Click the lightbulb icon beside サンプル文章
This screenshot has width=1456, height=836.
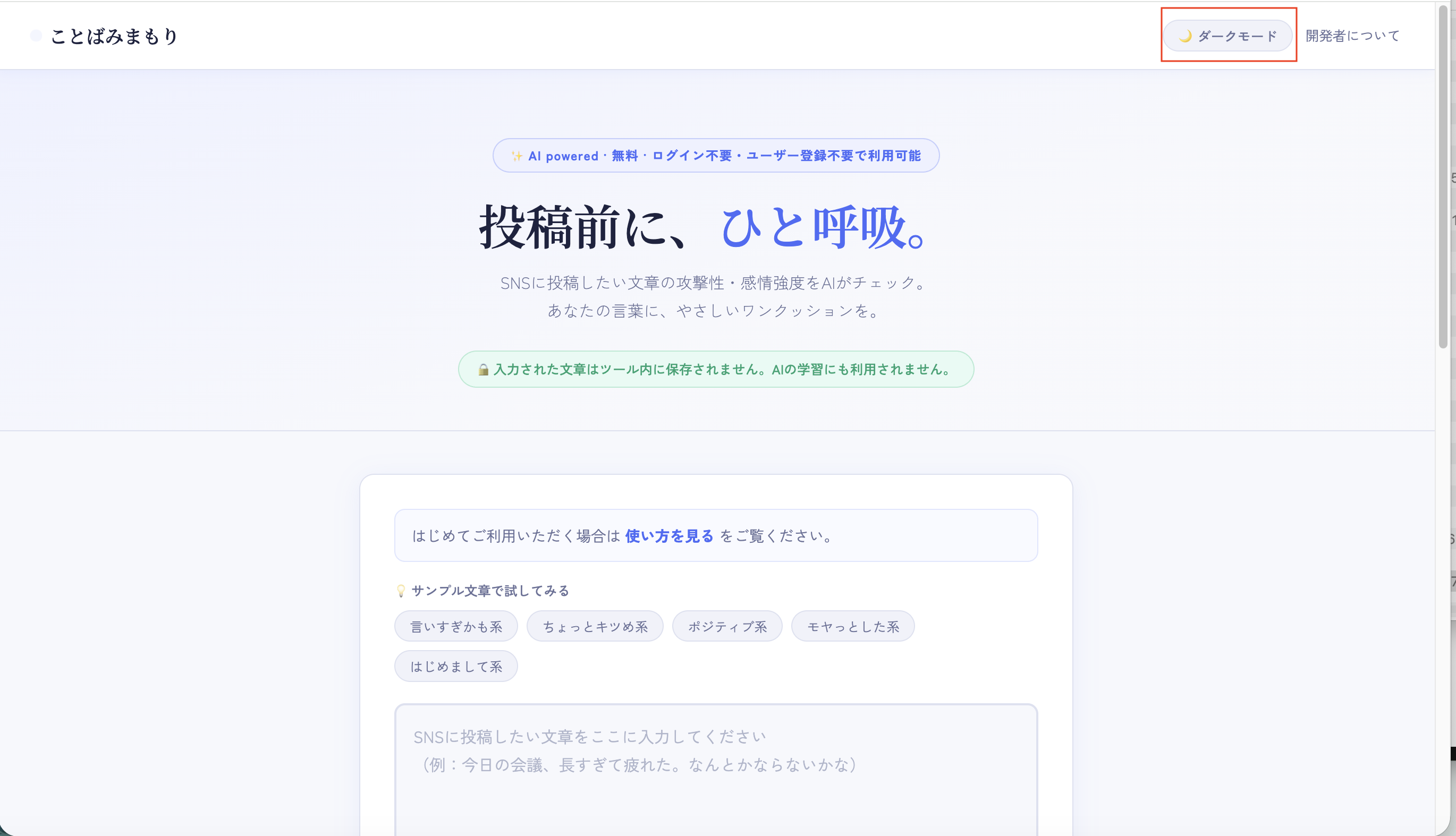[401, 590]
